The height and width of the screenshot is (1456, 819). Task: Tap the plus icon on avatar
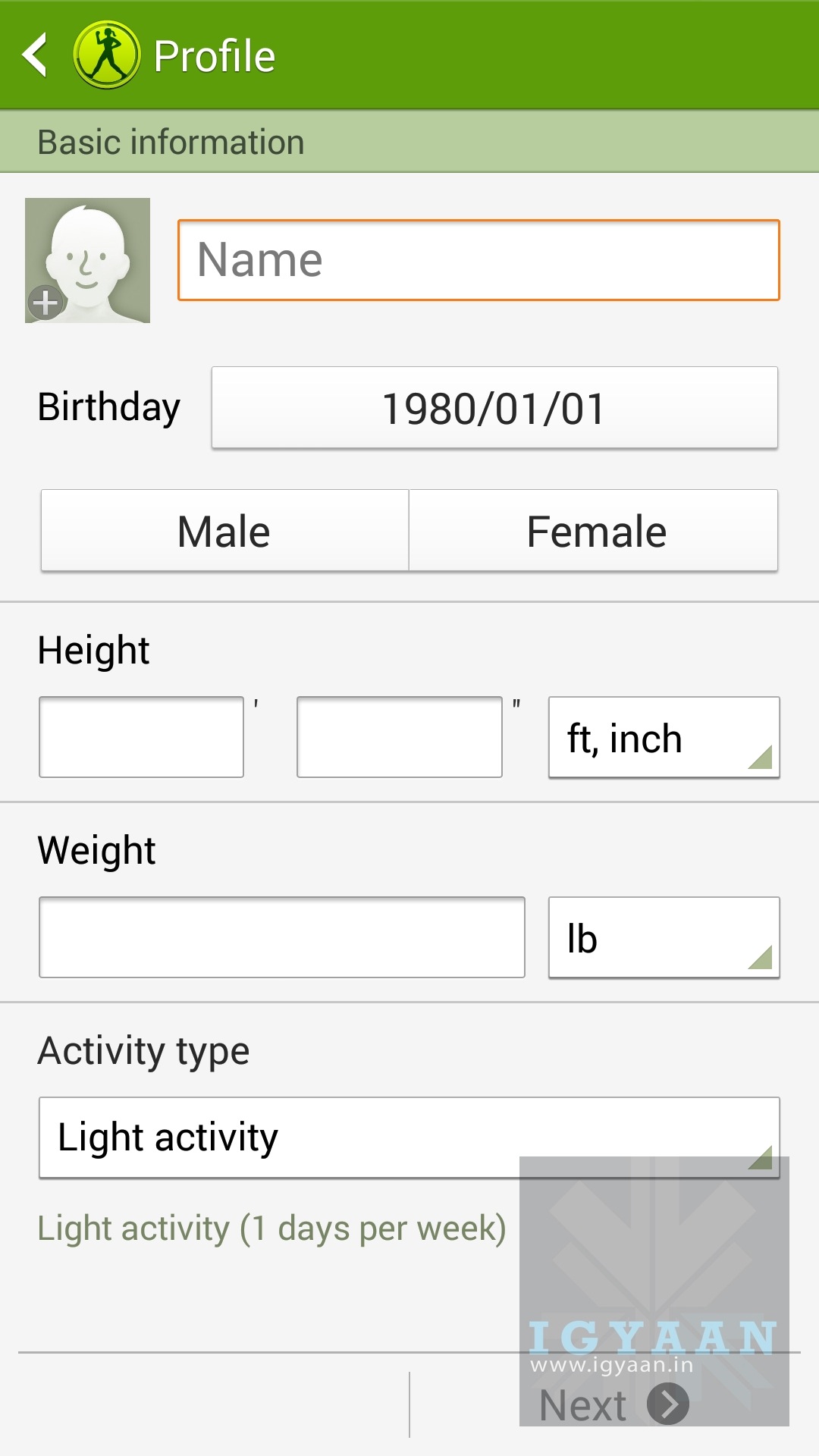[x=45, y=303]
